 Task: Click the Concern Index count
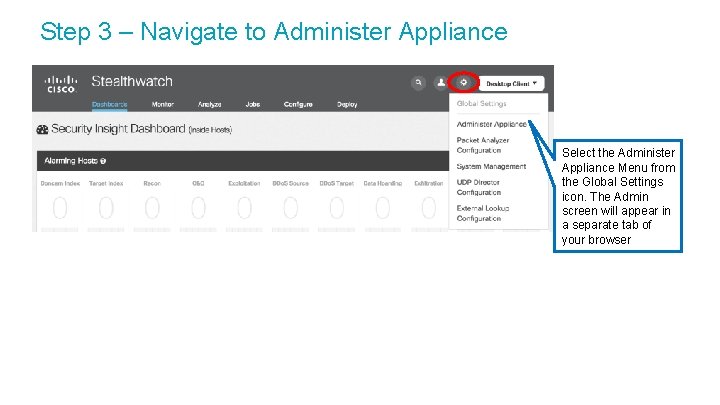click(x=60, y=208)
